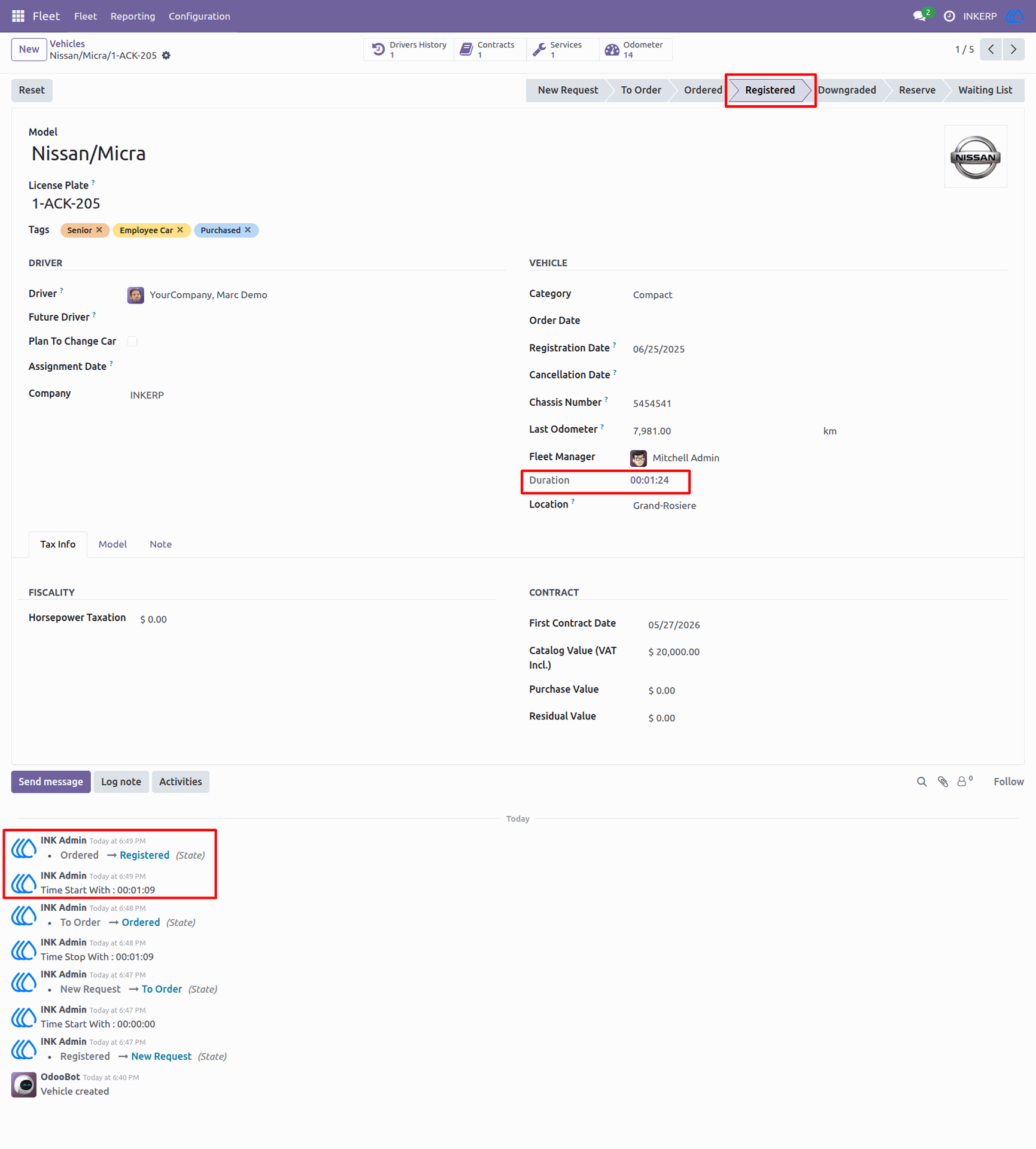Click Horsepower Taxation amount field

317,619
